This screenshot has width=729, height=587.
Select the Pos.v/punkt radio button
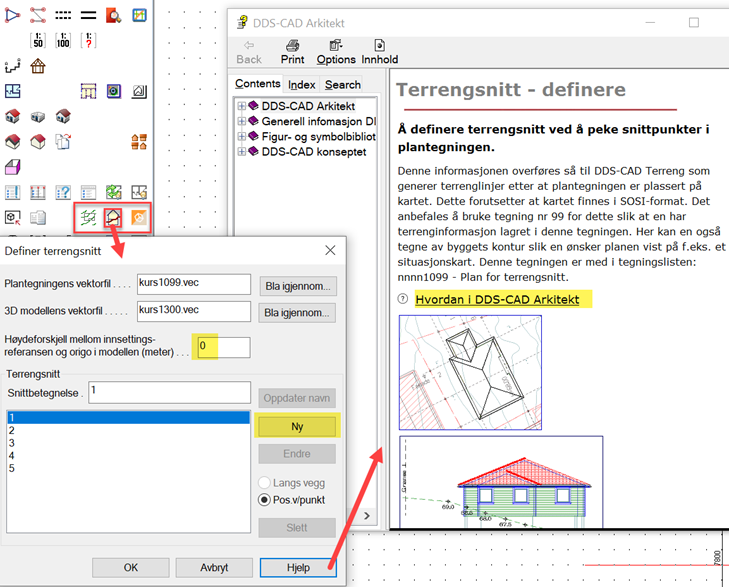[266, 499]
